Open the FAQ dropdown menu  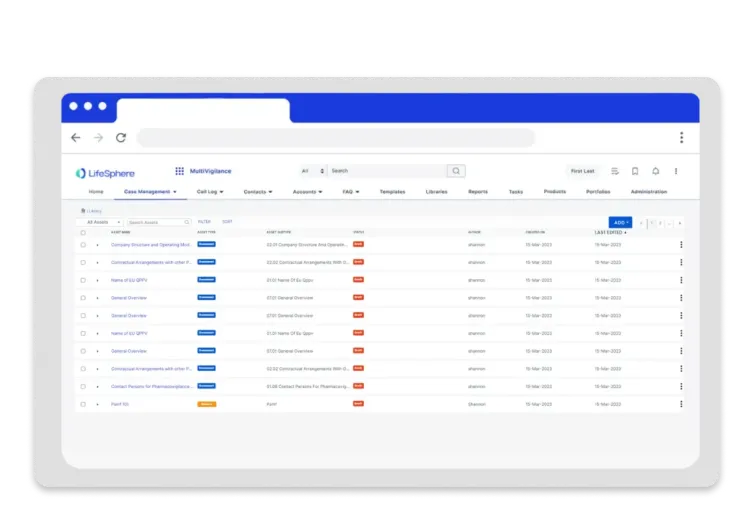351,192
